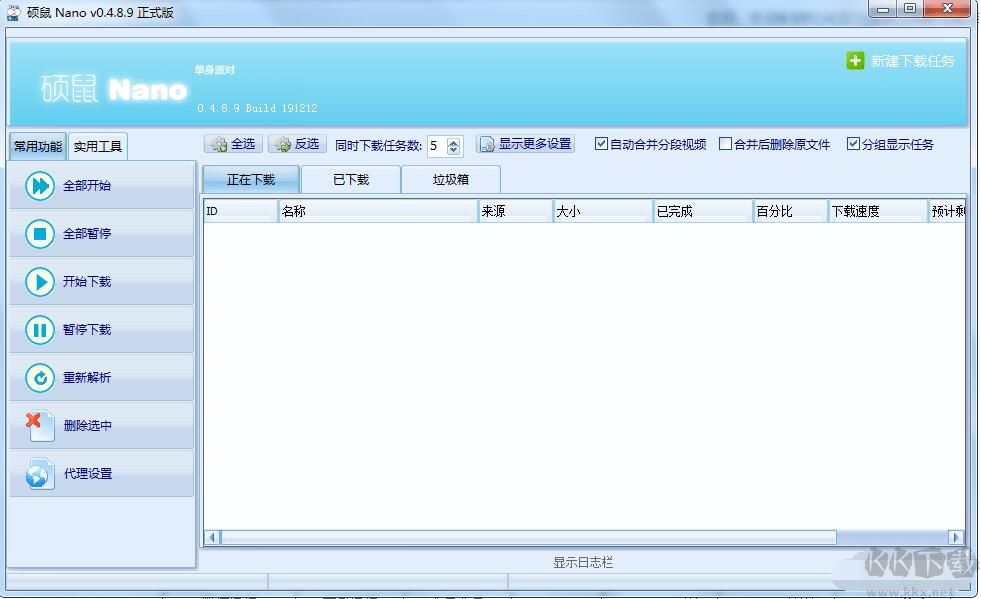The image size is (981, 599).
Task: Enable 合并后删除原文件 checkbox
Action: 726,144
